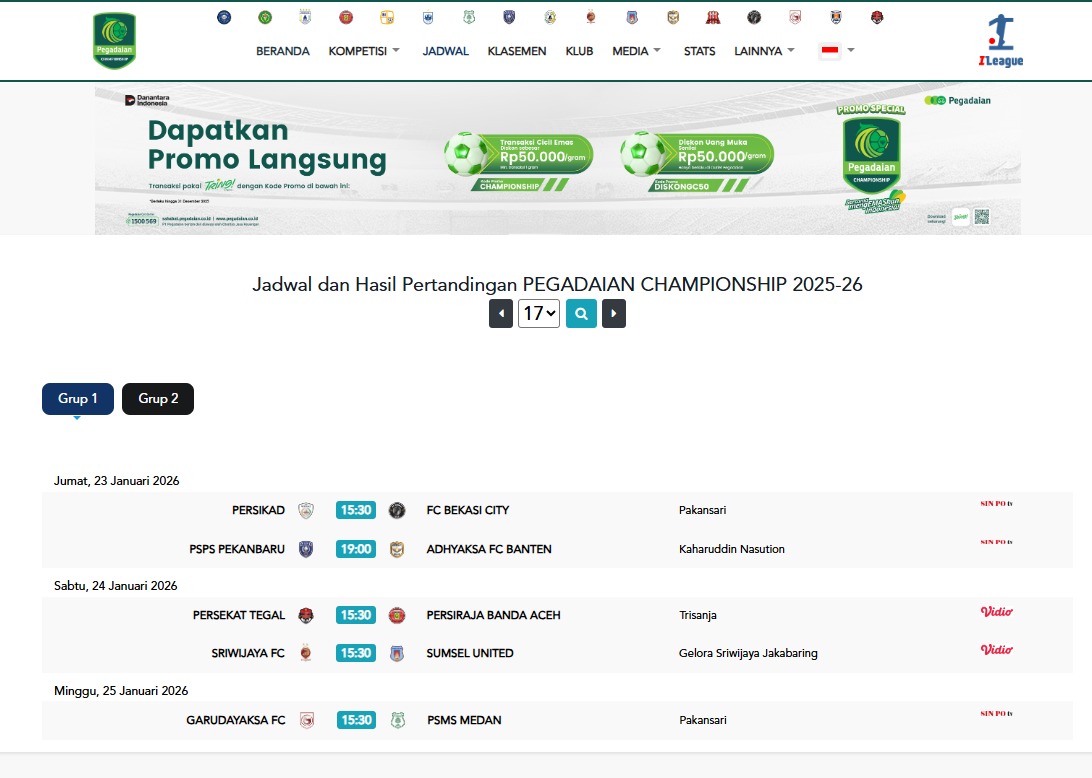Click the Persikad club crest
Image resolution: width=1092 pixels, height=778 pixels.
[x=306, y=510]
